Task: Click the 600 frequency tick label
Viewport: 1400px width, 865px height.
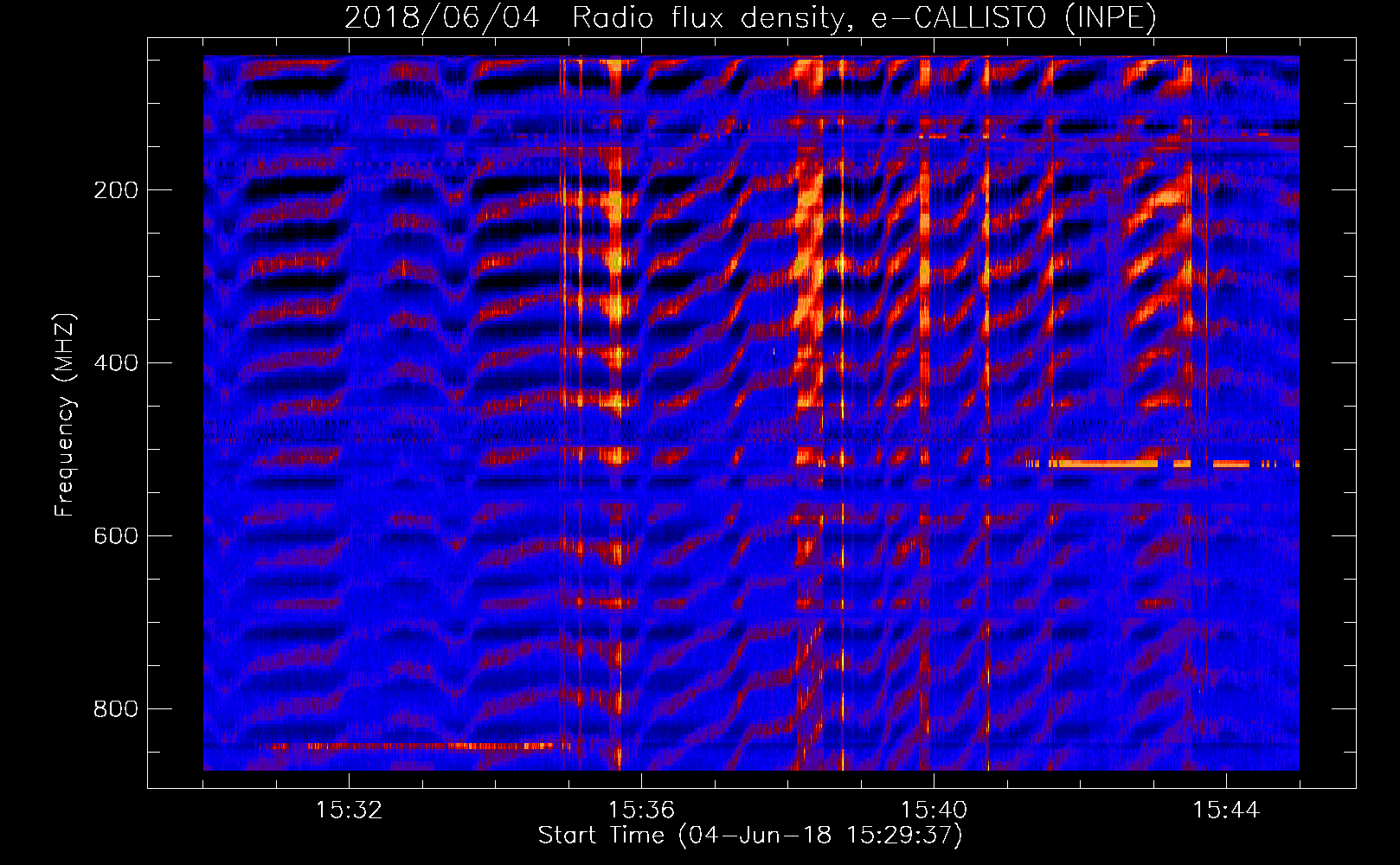Action: (x=115, y=536)
